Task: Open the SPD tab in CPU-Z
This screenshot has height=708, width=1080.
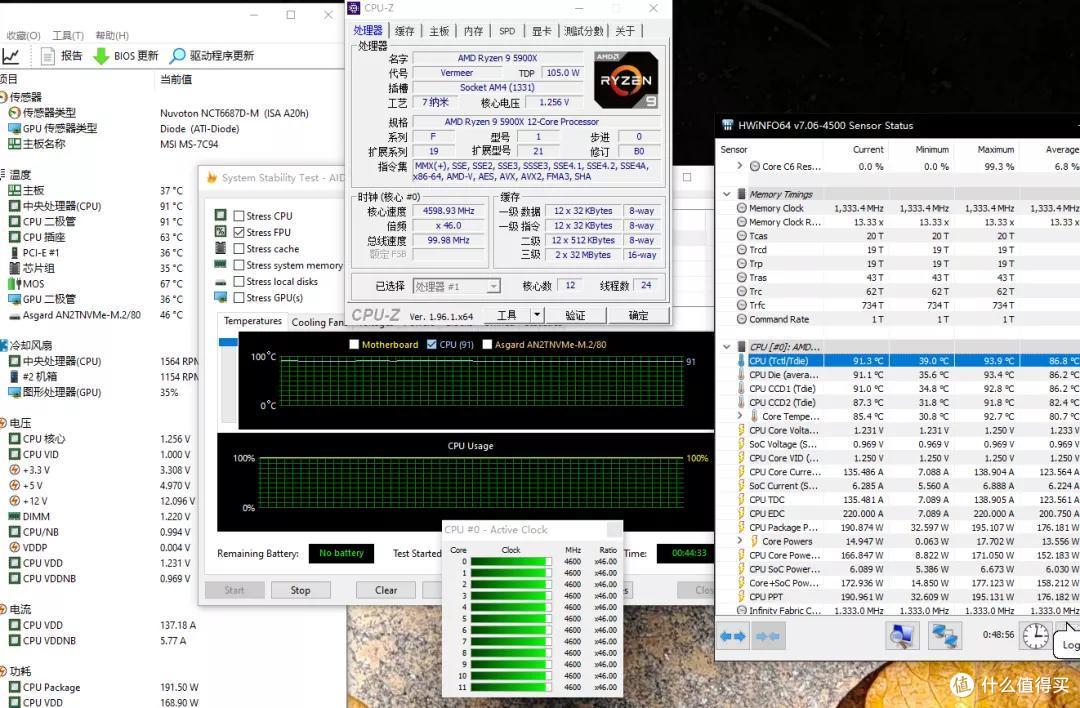Action: (x=507, y=31)
